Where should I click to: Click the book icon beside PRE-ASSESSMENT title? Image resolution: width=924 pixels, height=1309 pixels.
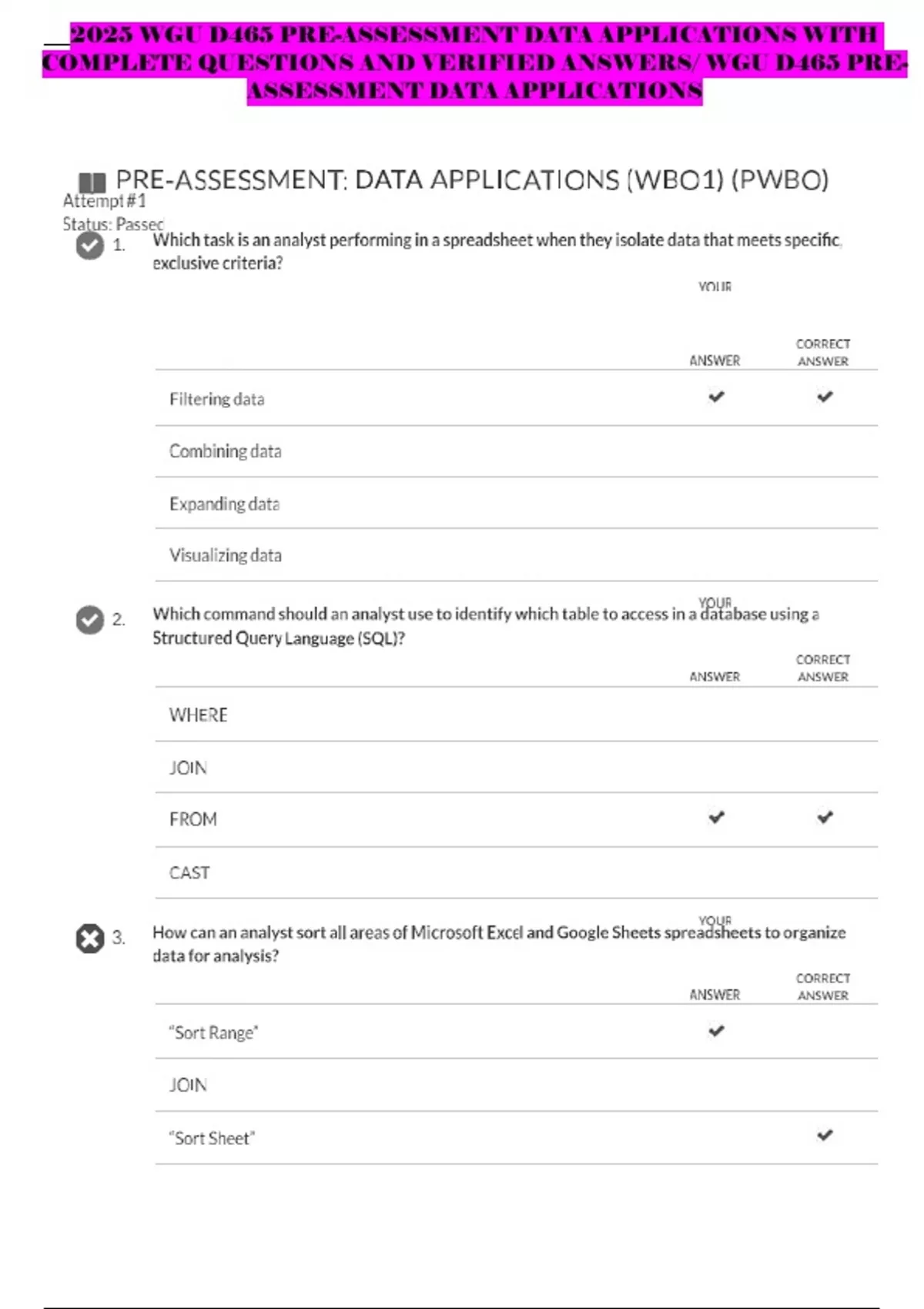92,182
